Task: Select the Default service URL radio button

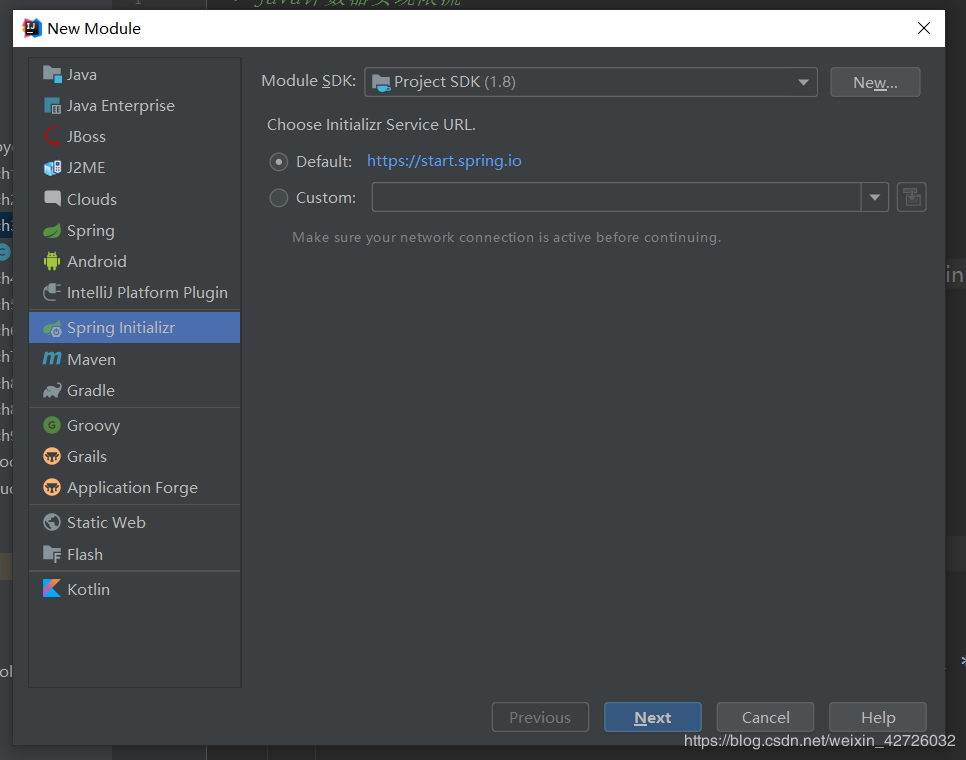Action: pos(278,162)
